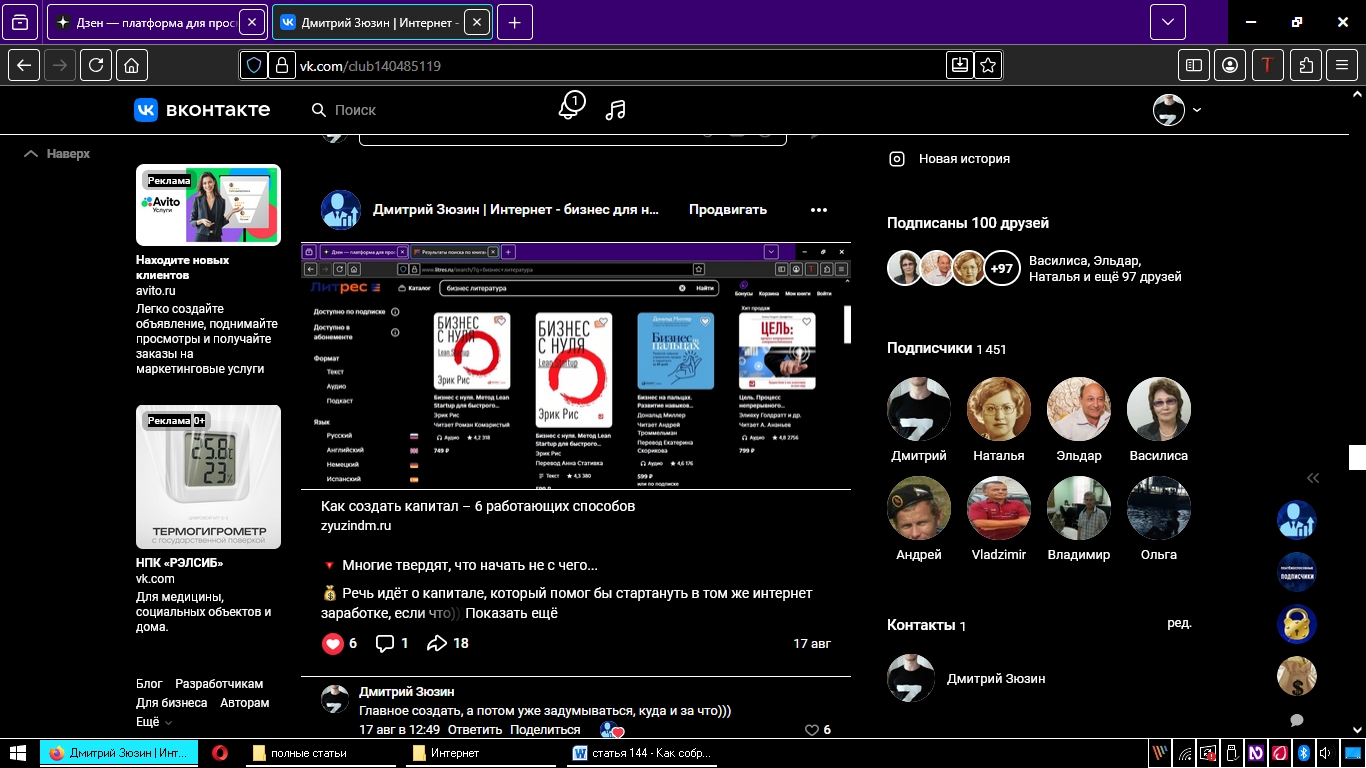The height and width of the screenshot is (768, 1366).
Task: Click Ответить under the comment
Action: [x=474, y=730]
